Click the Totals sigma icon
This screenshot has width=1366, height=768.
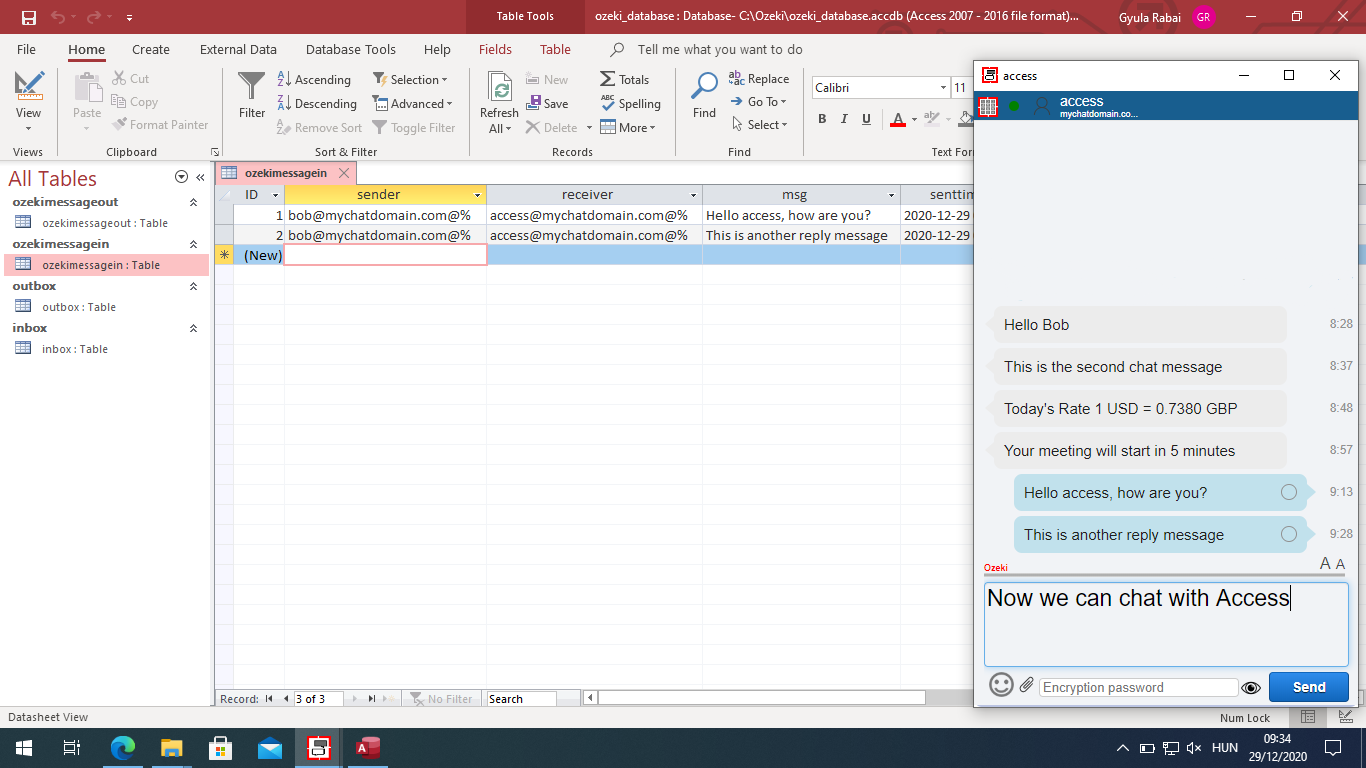click(x=608, y=80)
